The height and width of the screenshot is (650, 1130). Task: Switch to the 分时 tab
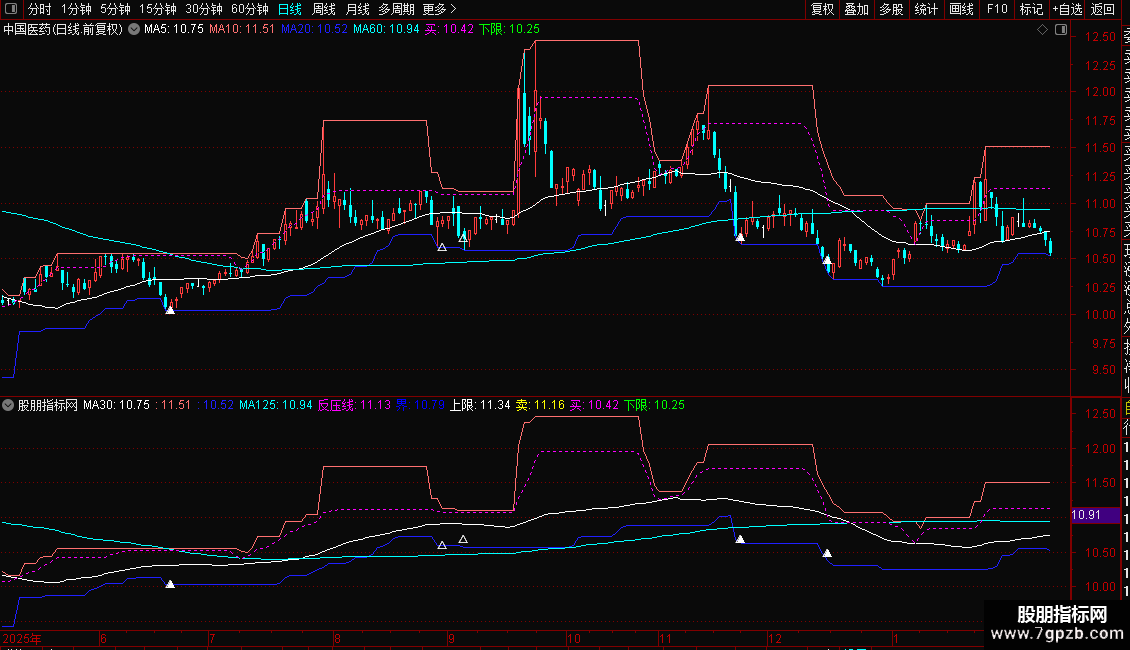(x=39, y=9)
